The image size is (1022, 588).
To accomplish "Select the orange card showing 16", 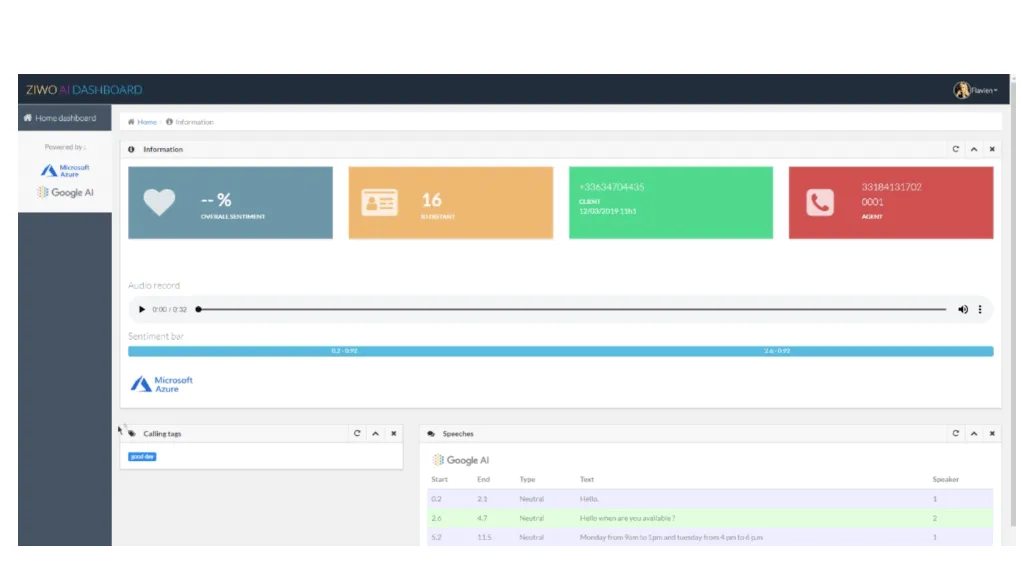I will click(x=450, y=203).
